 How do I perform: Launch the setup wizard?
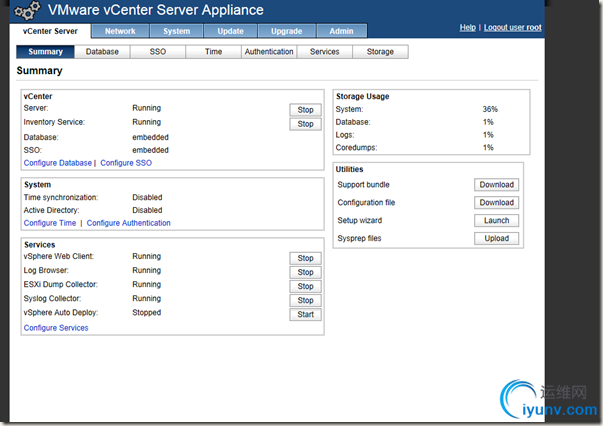pos(496,221)
